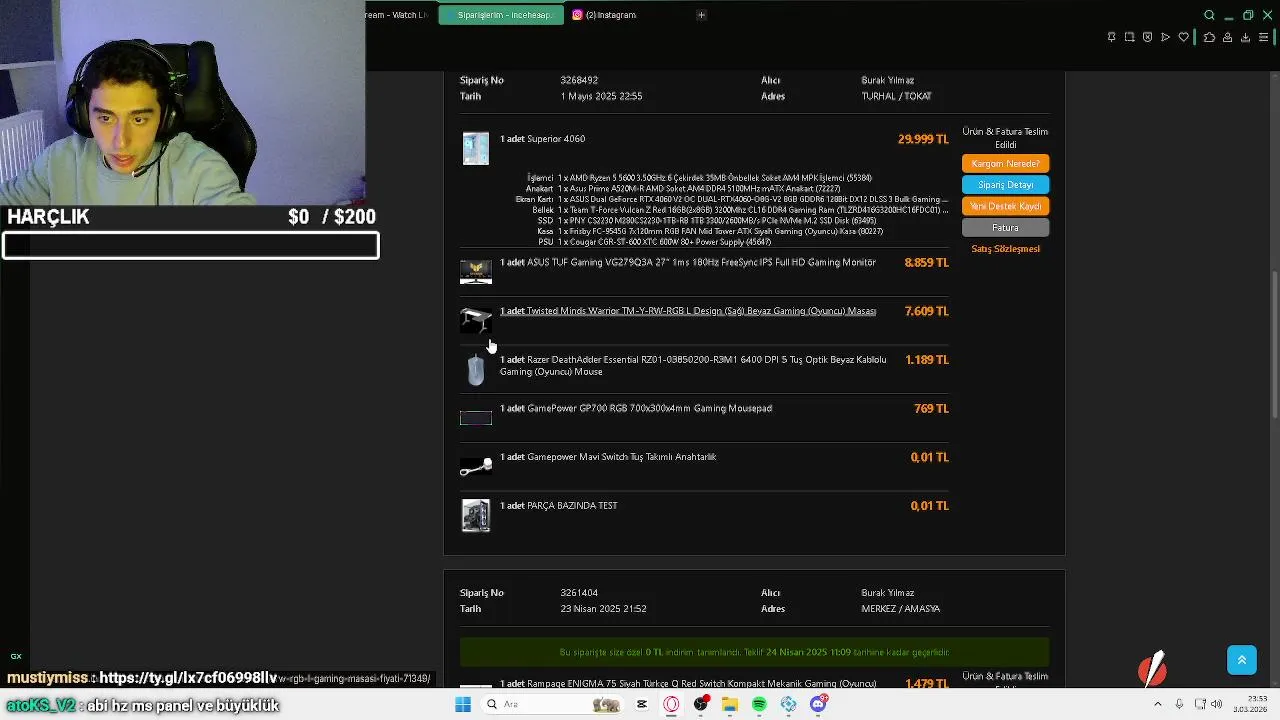This screenshot has width=1280, height=720.
Task: Click the TURHAL / TOKAT address text
Action: pyautogui.click(x=896, y=96)
